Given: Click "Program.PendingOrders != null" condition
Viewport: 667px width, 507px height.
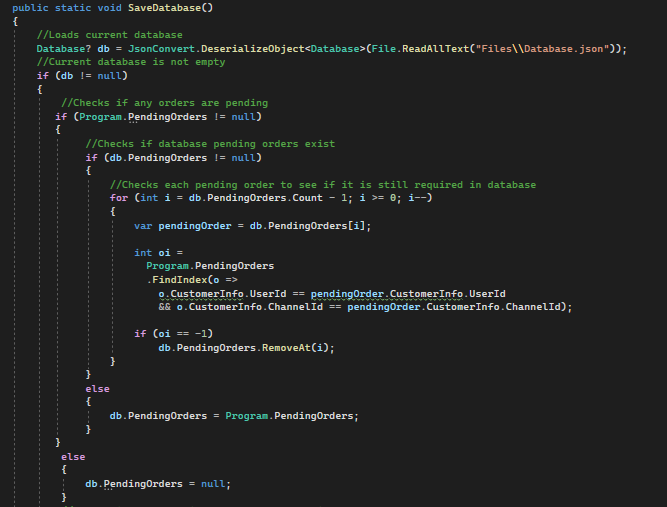Looking at the screenshot, I should 168,117.
